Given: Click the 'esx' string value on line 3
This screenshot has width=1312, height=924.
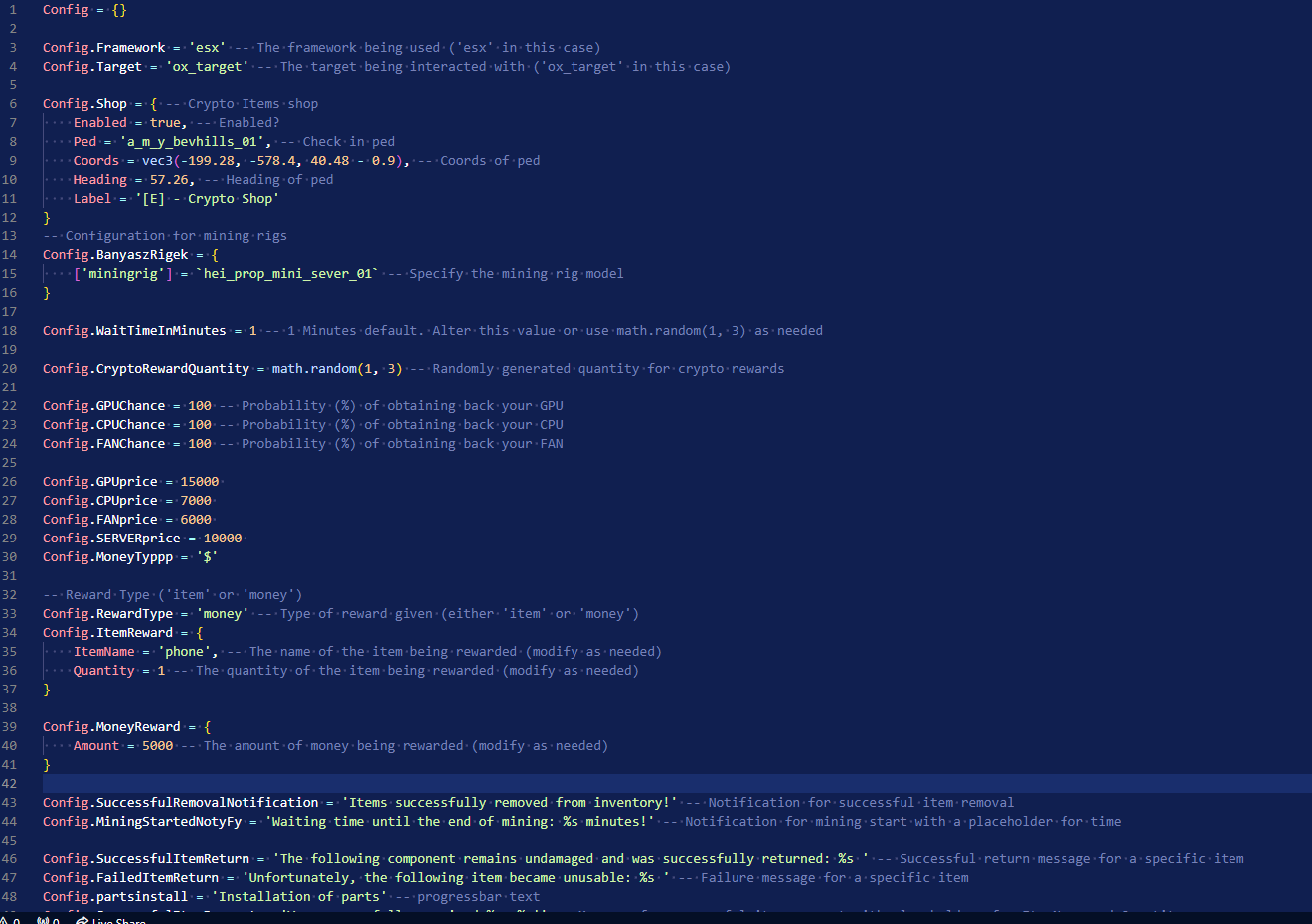Looking at the screenshot, I should 208,48.
